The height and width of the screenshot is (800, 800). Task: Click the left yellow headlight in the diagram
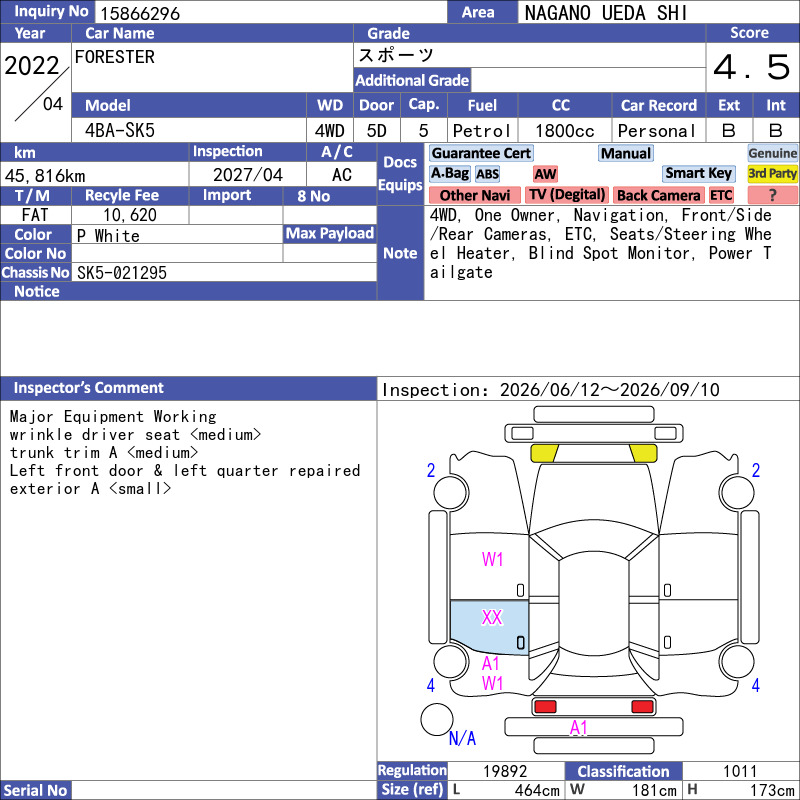pos(544,453)
